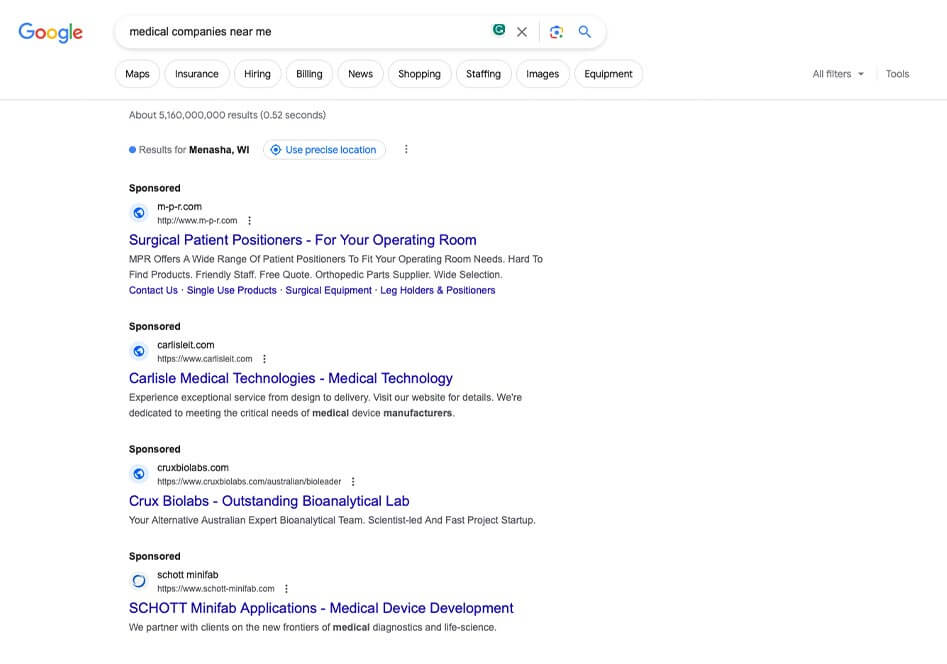Click the Grammarly icon in search box
This screenshot has width=947, height=664.
pyautogui.click(x=499, y=31)
